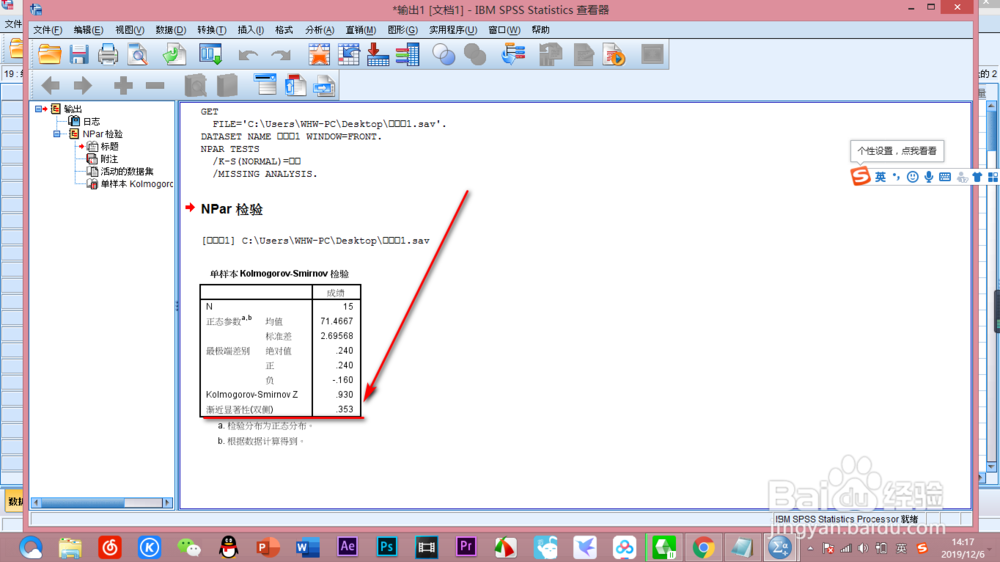Screen dimensions: 1000x562
Task: Click the Kolmogorov-Smirnov Z row label
Action: click(252, 395)
